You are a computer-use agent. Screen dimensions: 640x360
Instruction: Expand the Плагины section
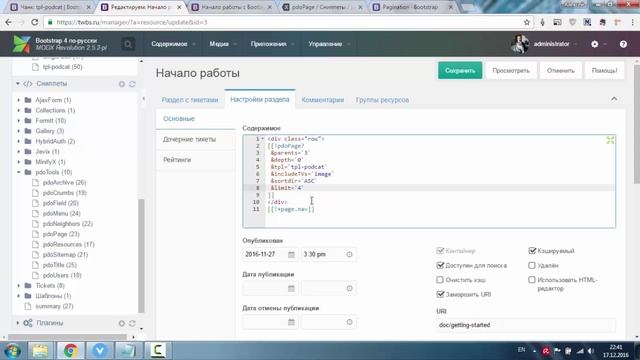coord(18,323)
